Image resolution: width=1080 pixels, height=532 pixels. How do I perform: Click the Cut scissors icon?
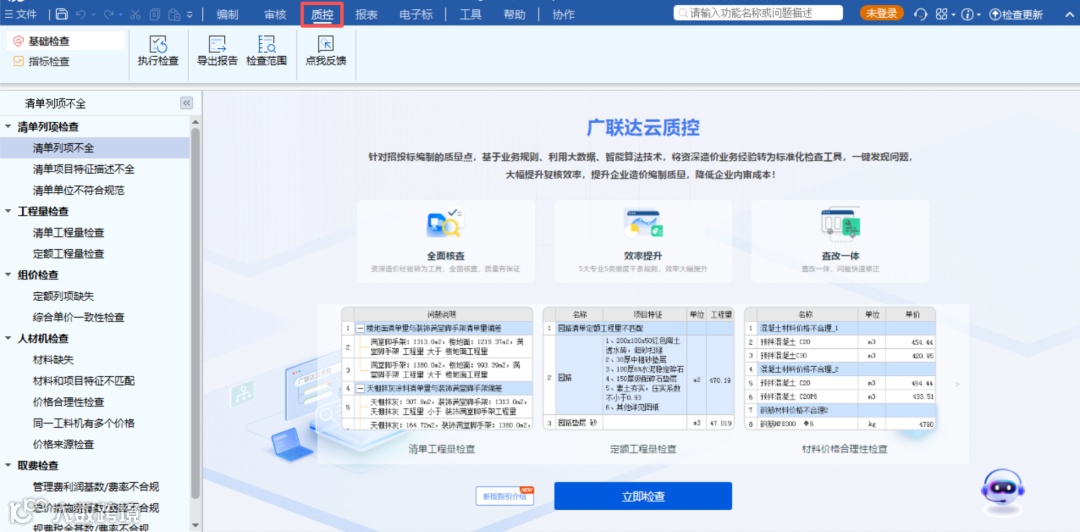point(135,14)
